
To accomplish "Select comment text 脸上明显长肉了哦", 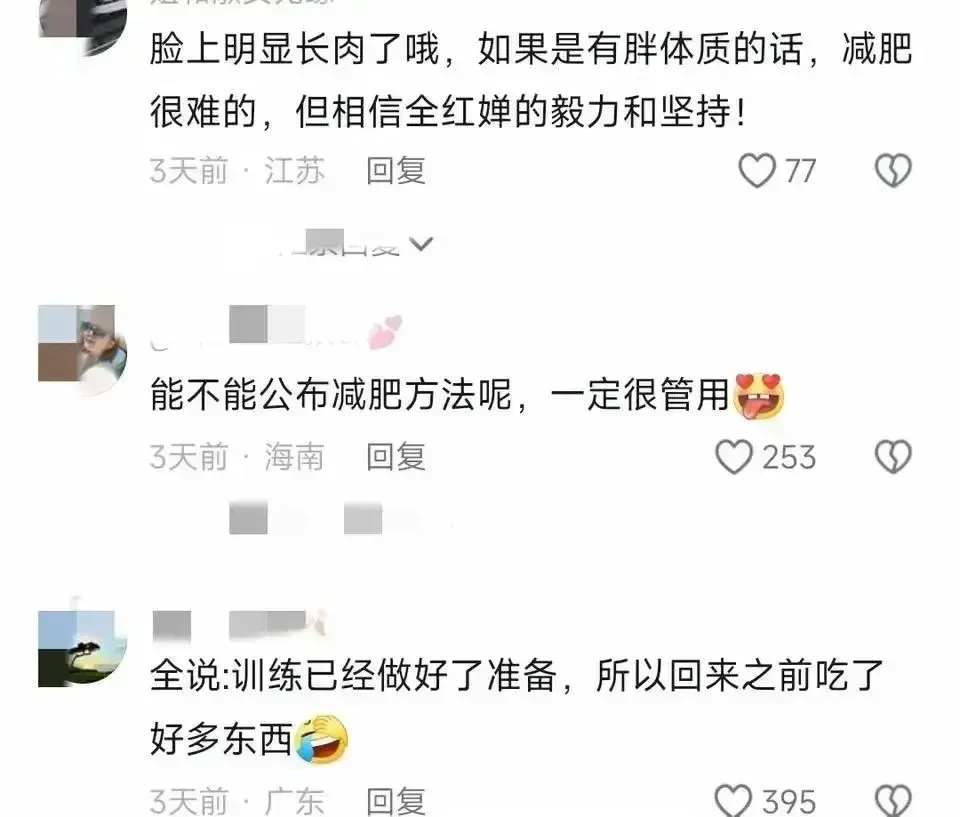I will (294, 49).
